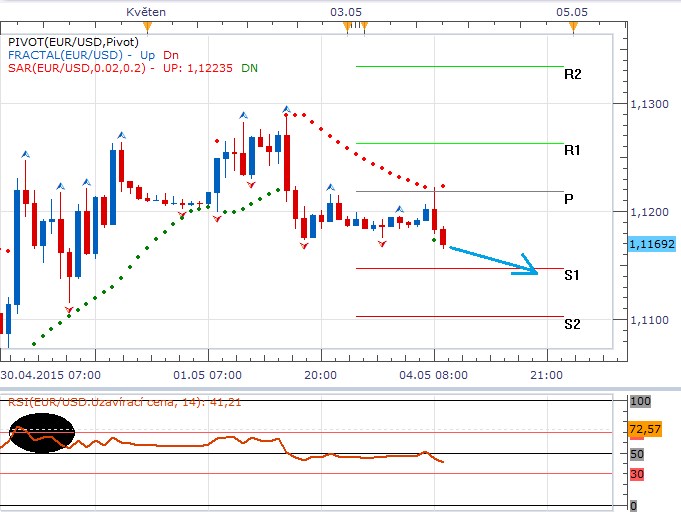The image size is (681, 512).
Task: Click the 1,1300 price axis label
Action: tap(649, 104)
